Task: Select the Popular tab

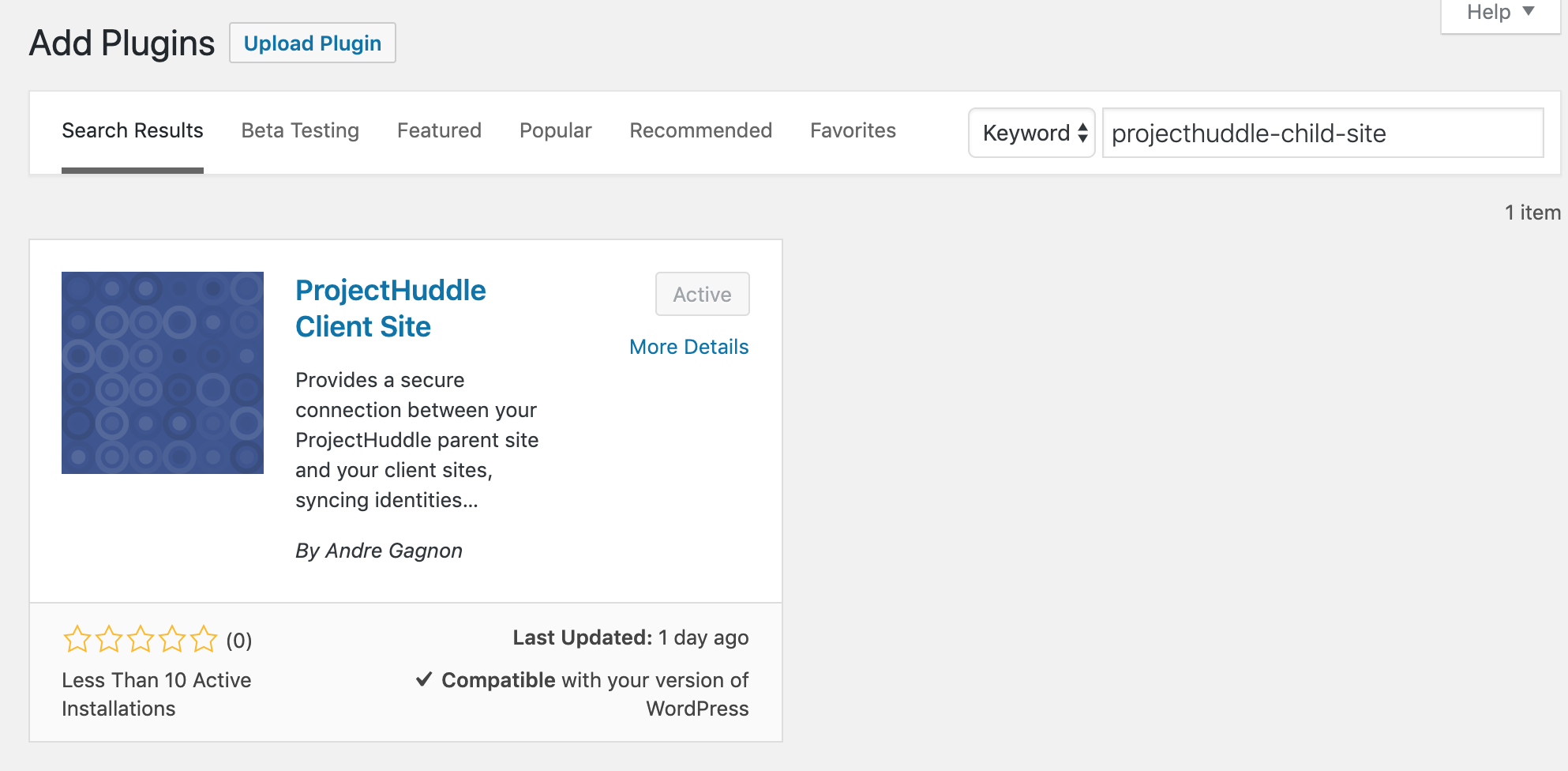Action: [555, 130]
